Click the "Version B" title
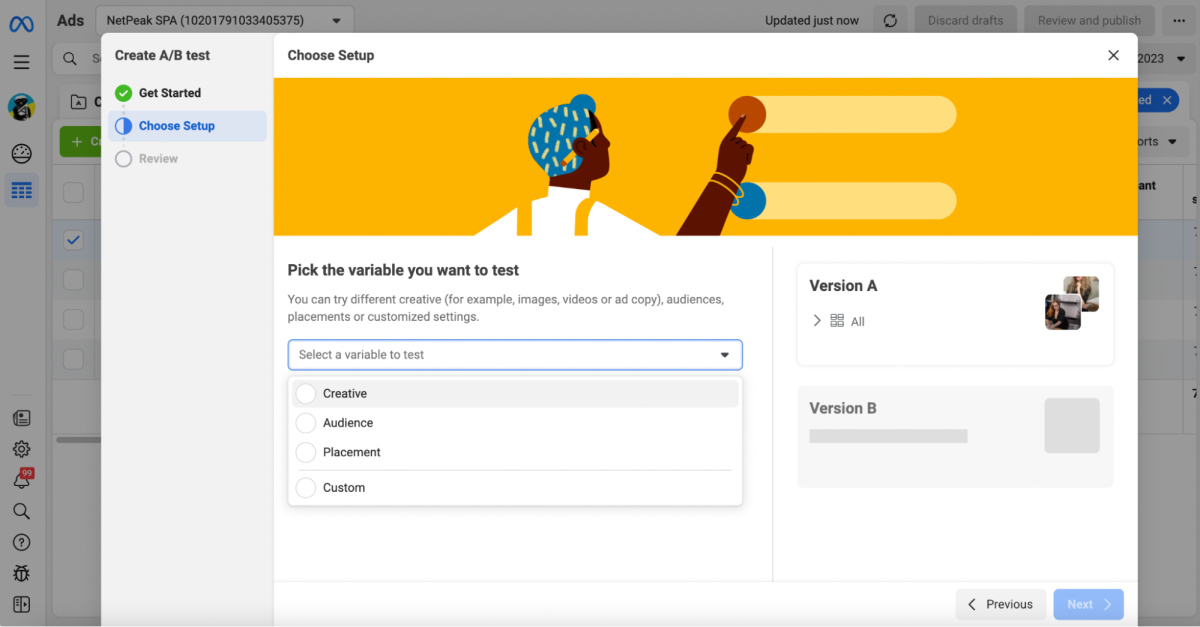Viewport: 1200px width, 627px height. click(x=843, y=408)
